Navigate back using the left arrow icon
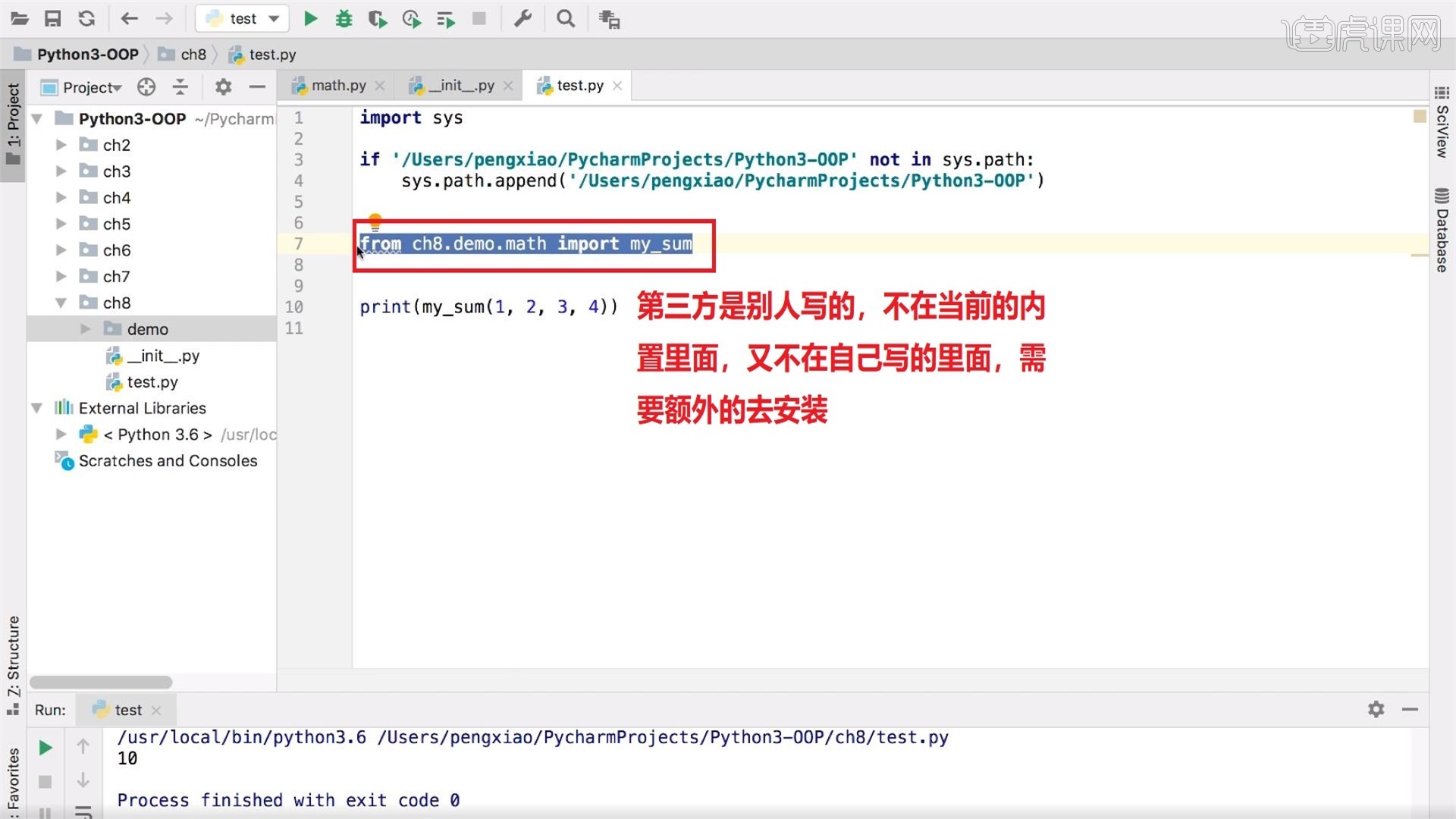This screenshot has width=1456, height=819. tap(129, 18)
